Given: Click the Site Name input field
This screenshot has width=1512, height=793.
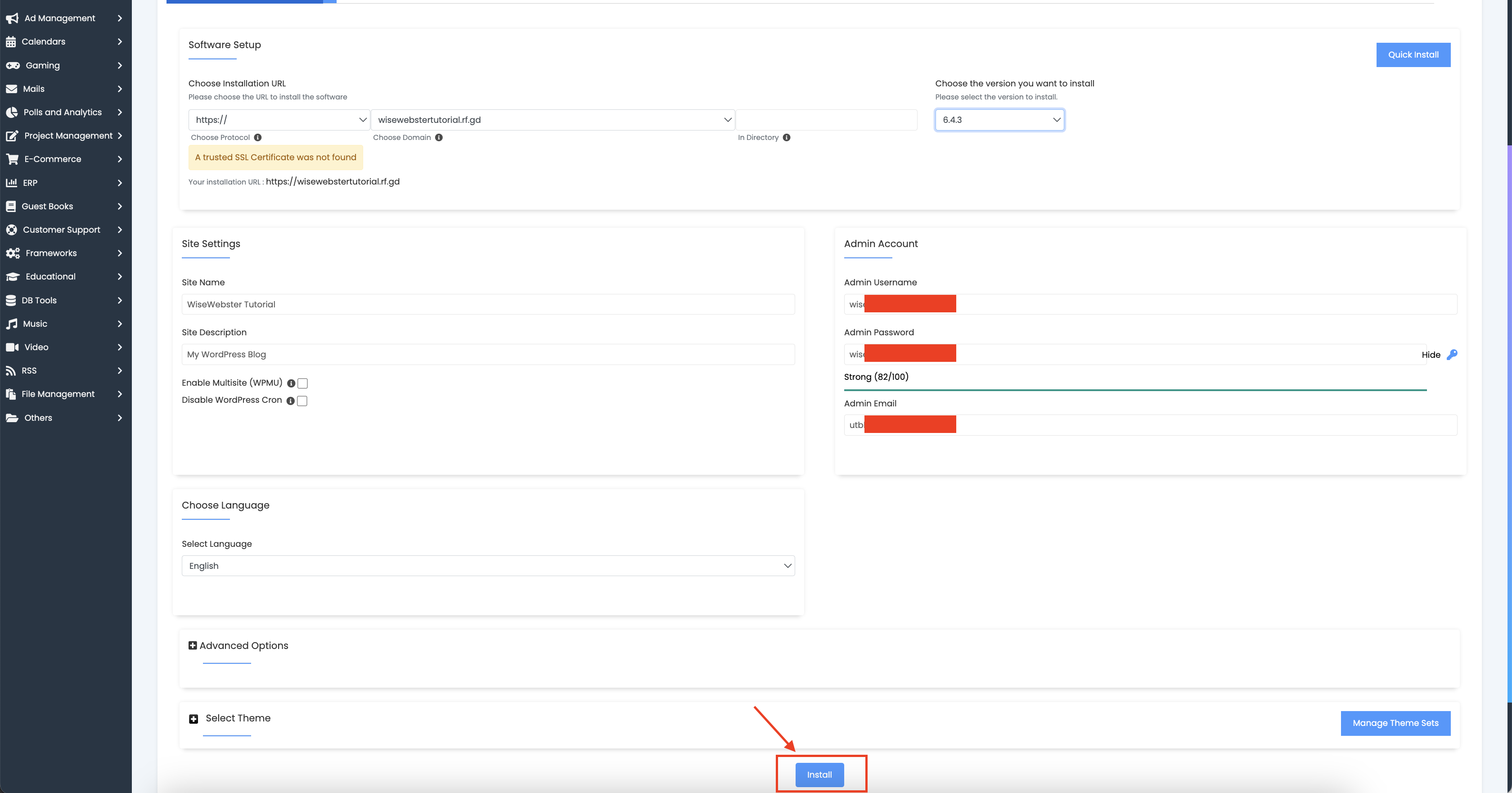Looking at the screenshot, I should pyautogui.click(x=488, y=305).
